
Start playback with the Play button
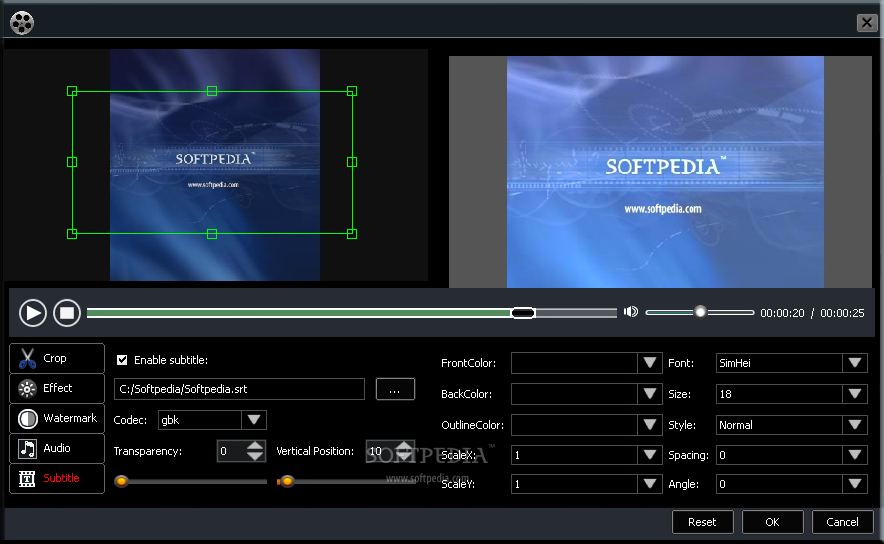pyautogui.click(x=33, y=313)
